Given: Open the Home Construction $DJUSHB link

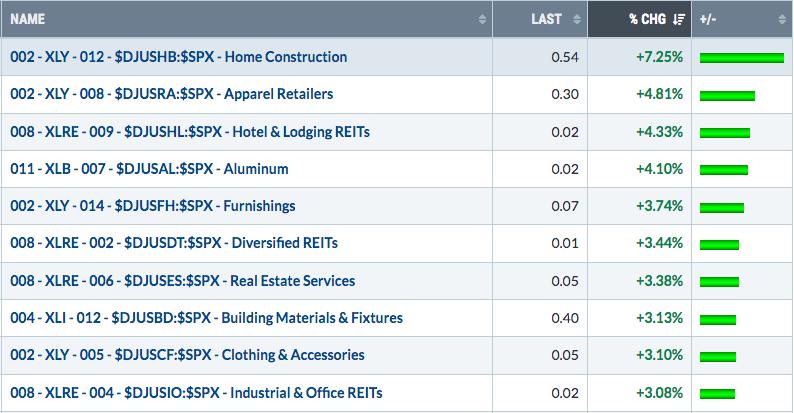Looking at the screenshot, I should coord(179,57).
